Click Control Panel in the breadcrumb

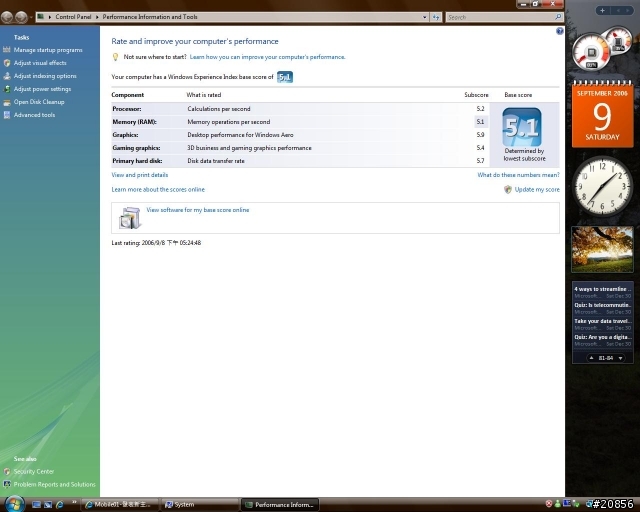[73, 17]
